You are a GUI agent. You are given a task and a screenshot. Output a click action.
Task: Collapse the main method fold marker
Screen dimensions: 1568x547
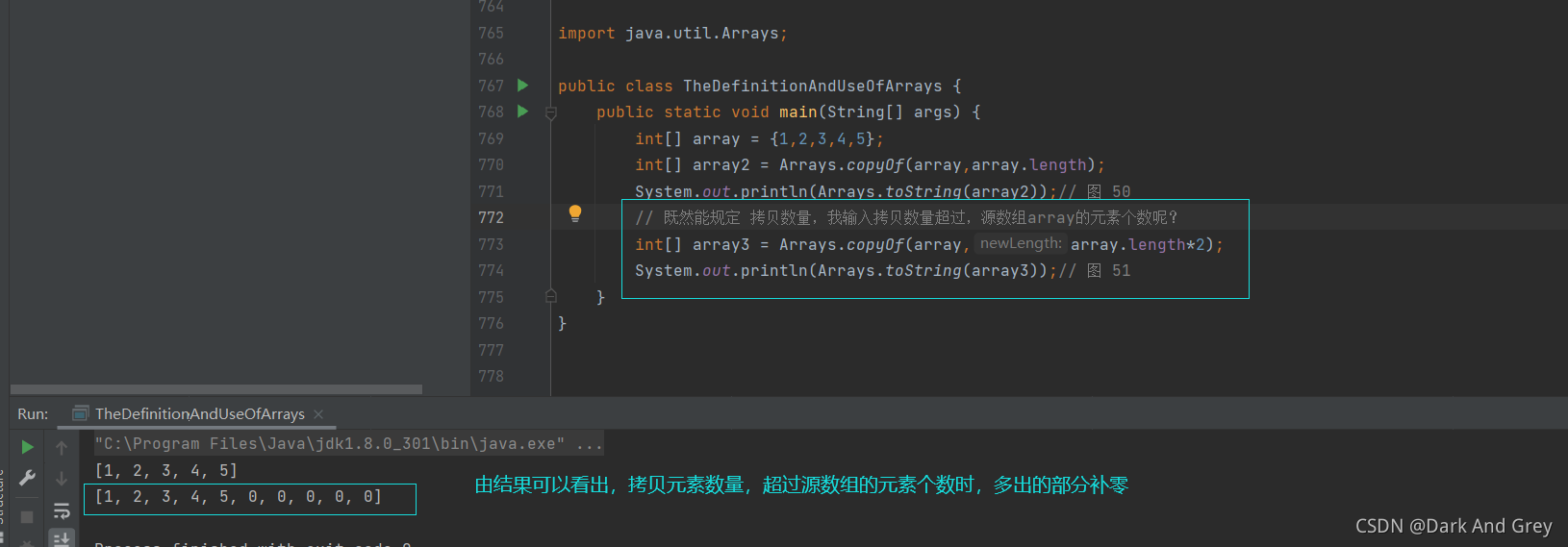pos(551,112)
